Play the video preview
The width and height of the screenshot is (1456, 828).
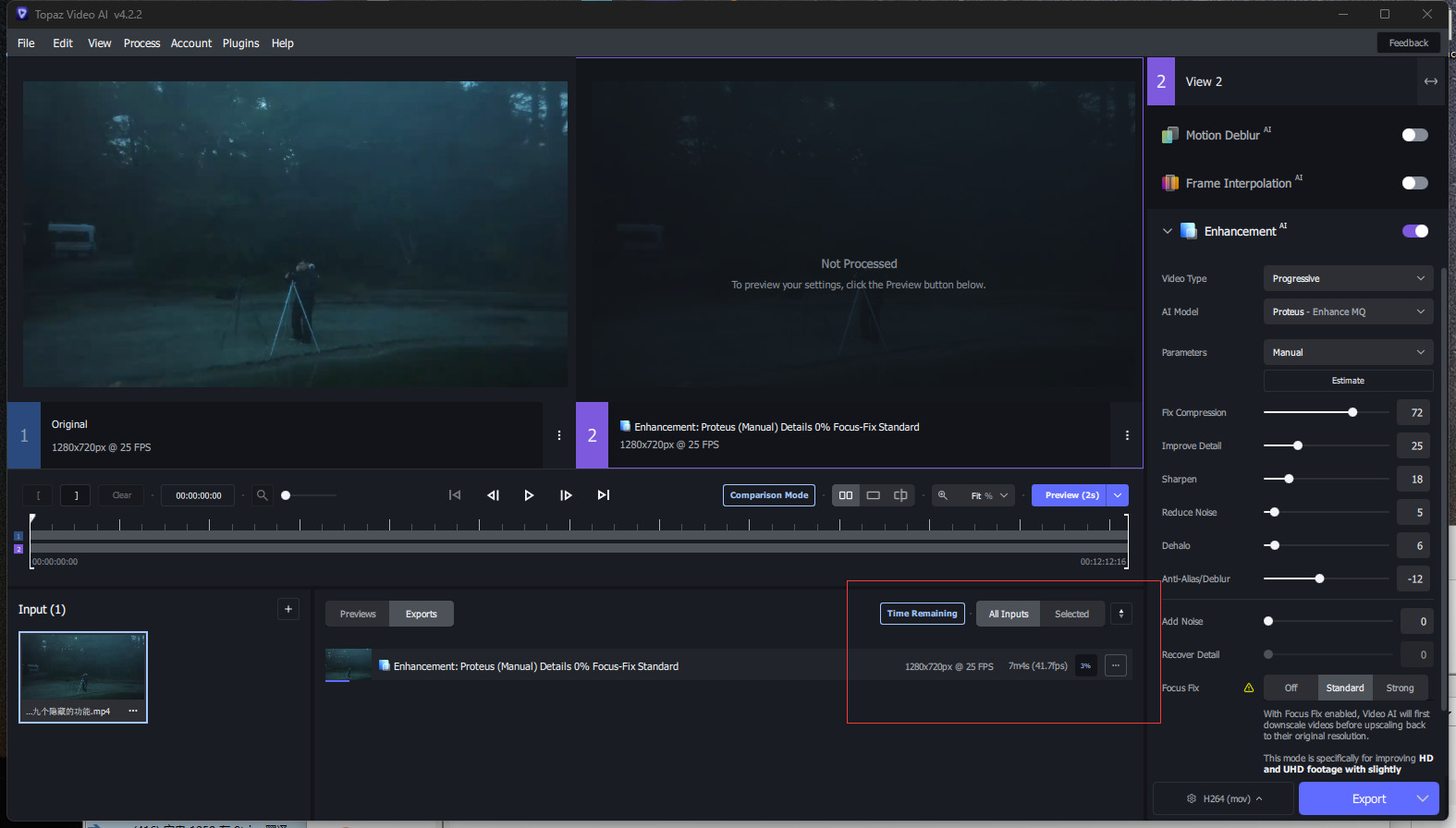coord(529,495)
